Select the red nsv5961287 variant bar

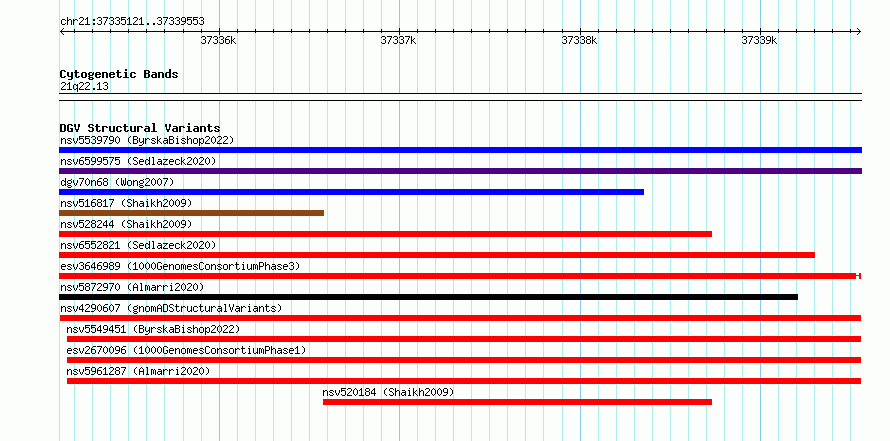tap(464, 381)
